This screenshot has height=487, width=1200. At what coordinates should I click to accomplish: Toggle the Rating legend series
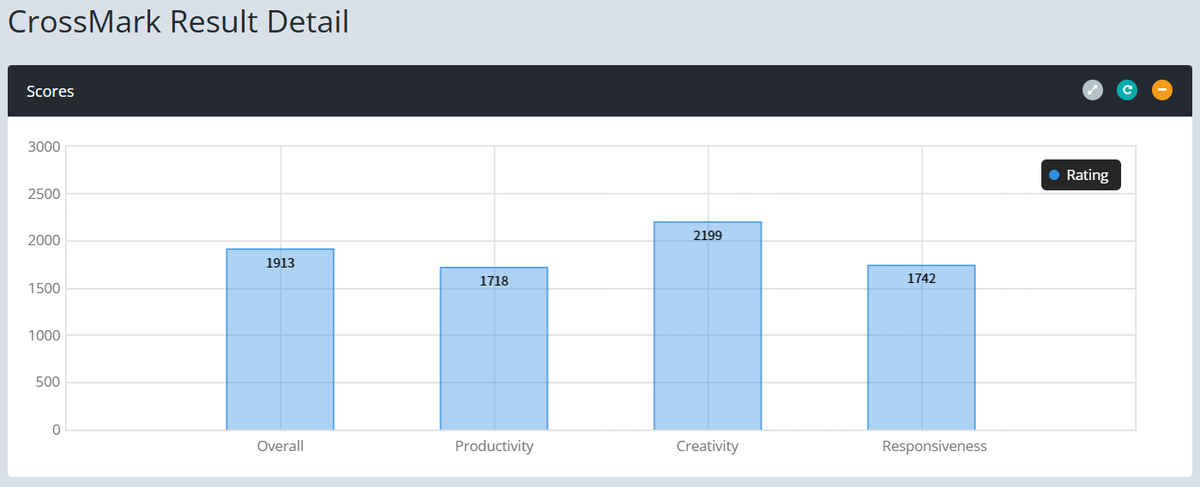(x=1081, y=175)
